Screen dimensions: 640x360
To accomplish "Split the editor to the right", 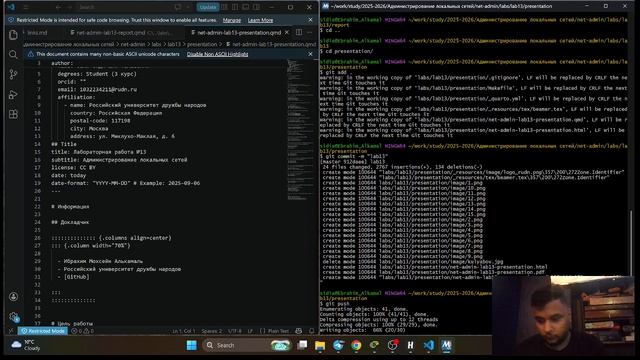I will point(299,32).
